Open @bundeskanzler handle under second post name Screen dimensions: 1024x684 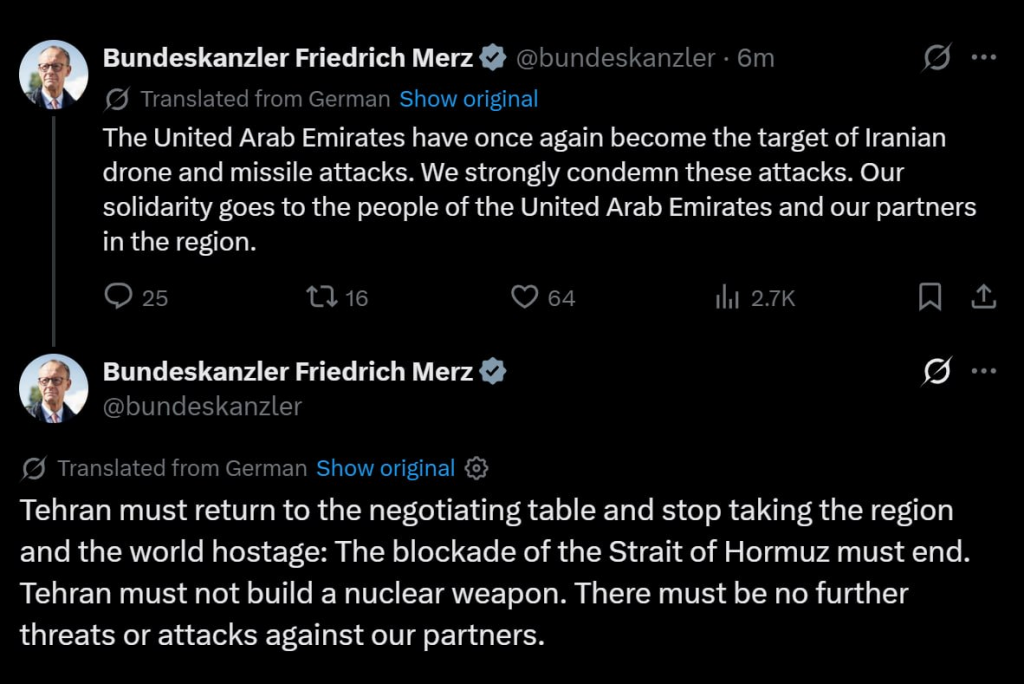[202, 406]
